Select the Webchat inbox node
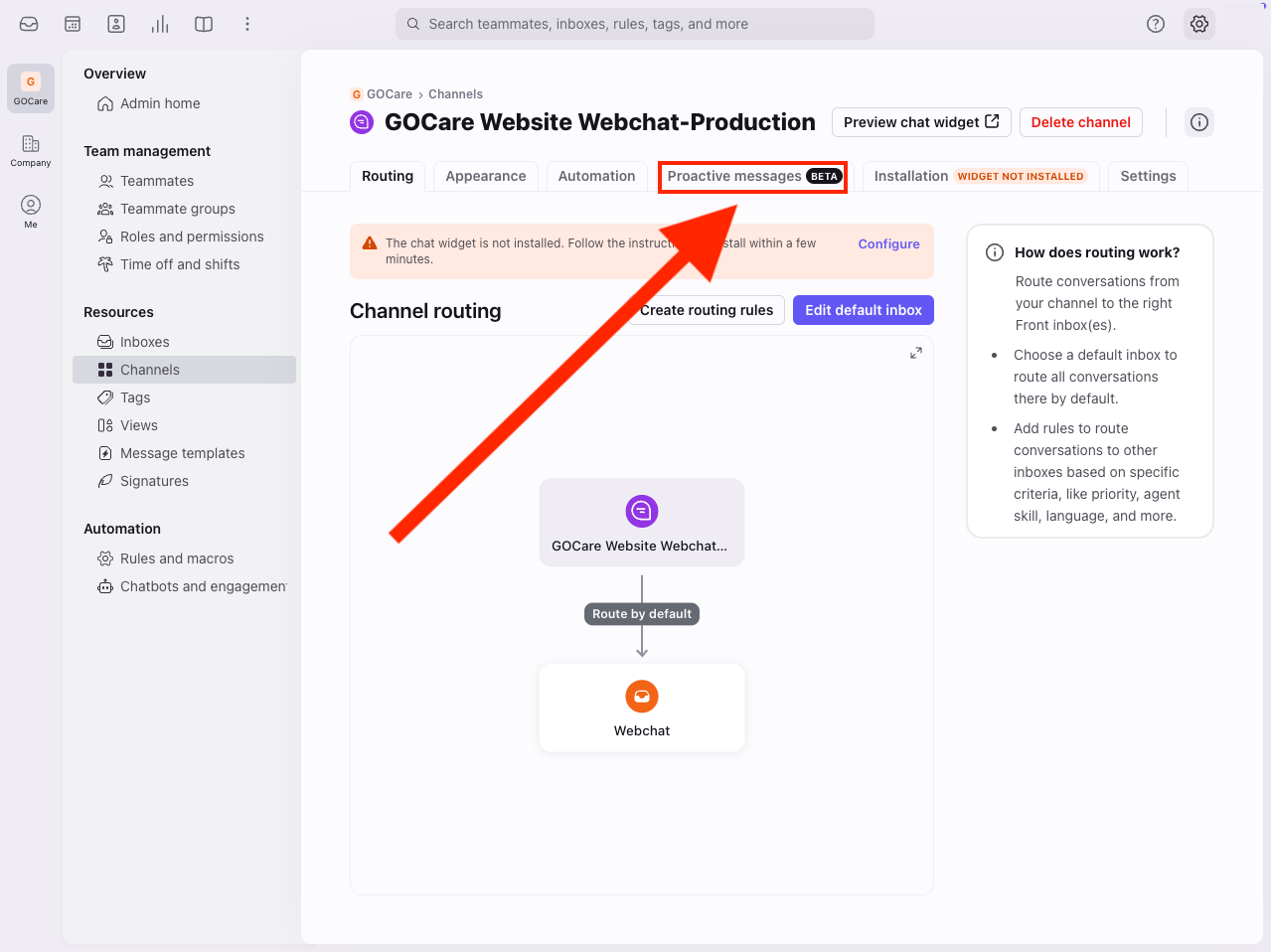 click(642, 708)
